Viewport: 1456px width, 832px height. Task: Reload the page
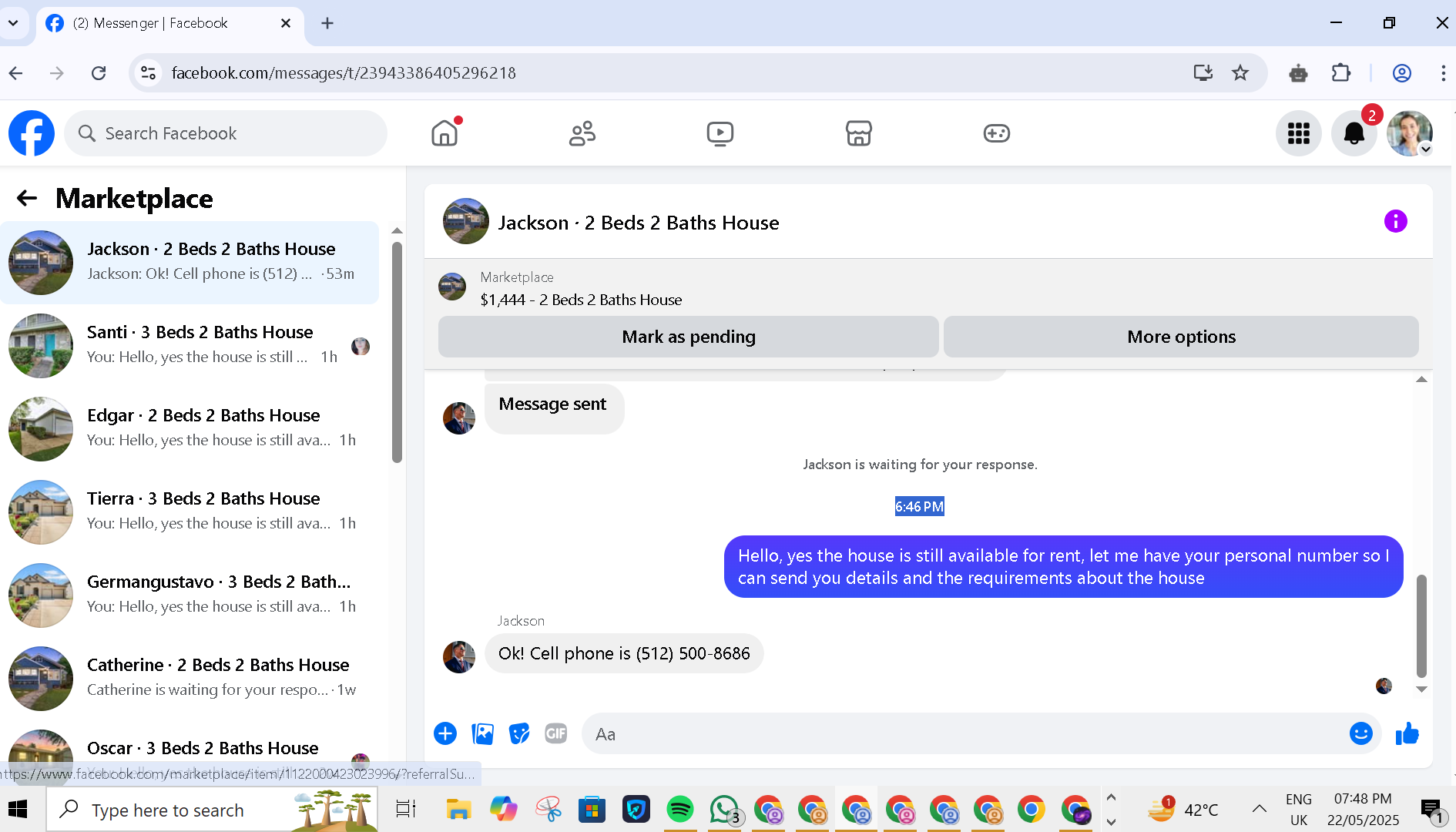click(99, 73)
